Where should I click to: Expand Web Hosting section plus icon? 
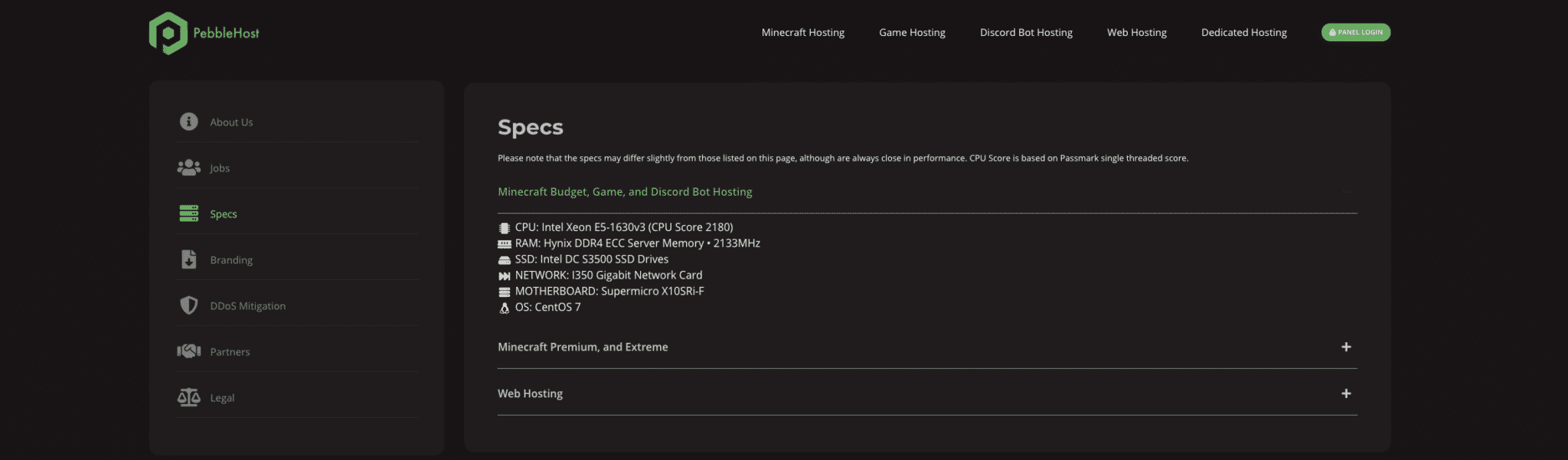pyautogui.click(x=1346, y=393)
